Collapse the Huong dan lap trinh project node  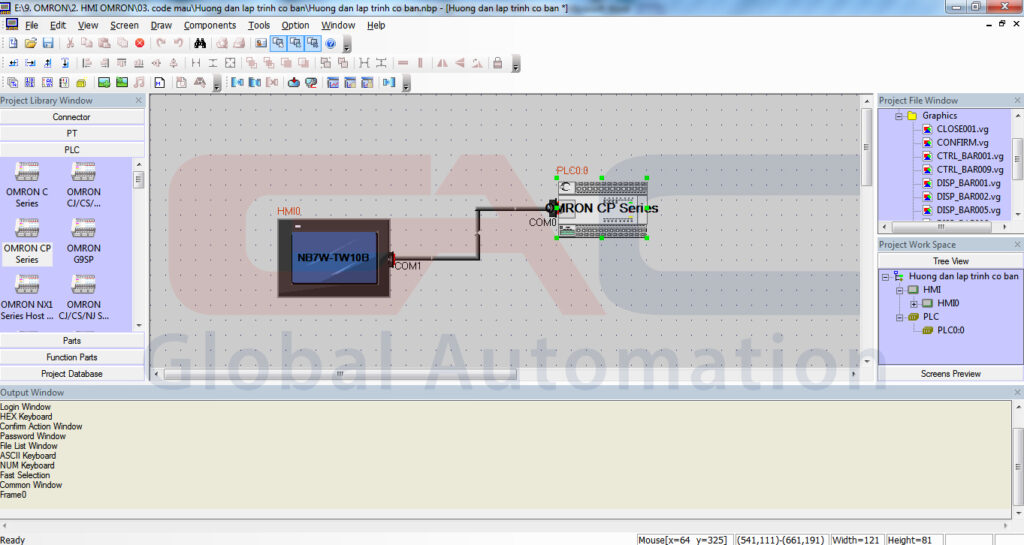point(886,277)
